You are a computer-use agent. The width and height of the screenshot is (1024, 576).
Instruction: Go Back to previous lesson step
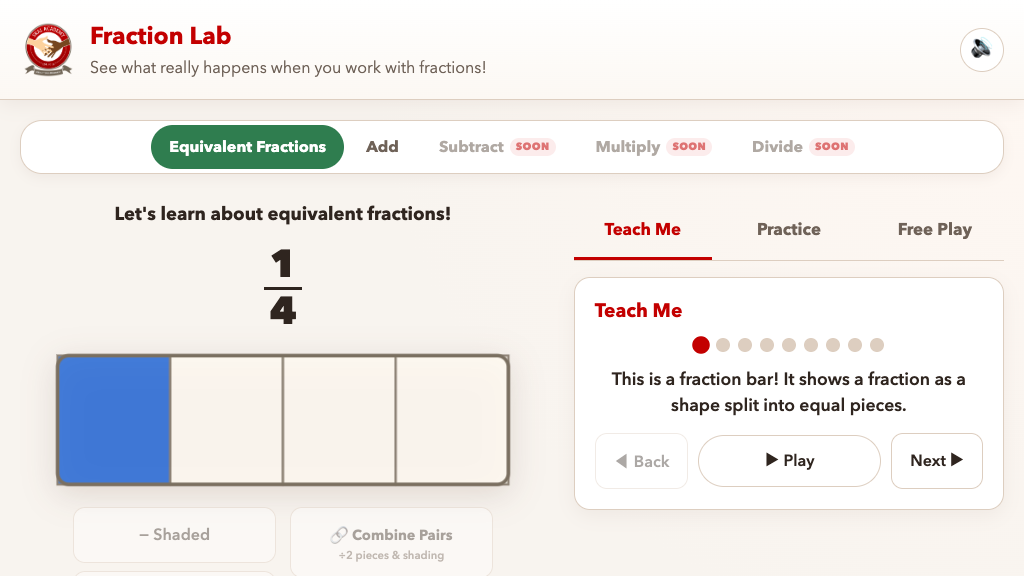coord(641,461)
